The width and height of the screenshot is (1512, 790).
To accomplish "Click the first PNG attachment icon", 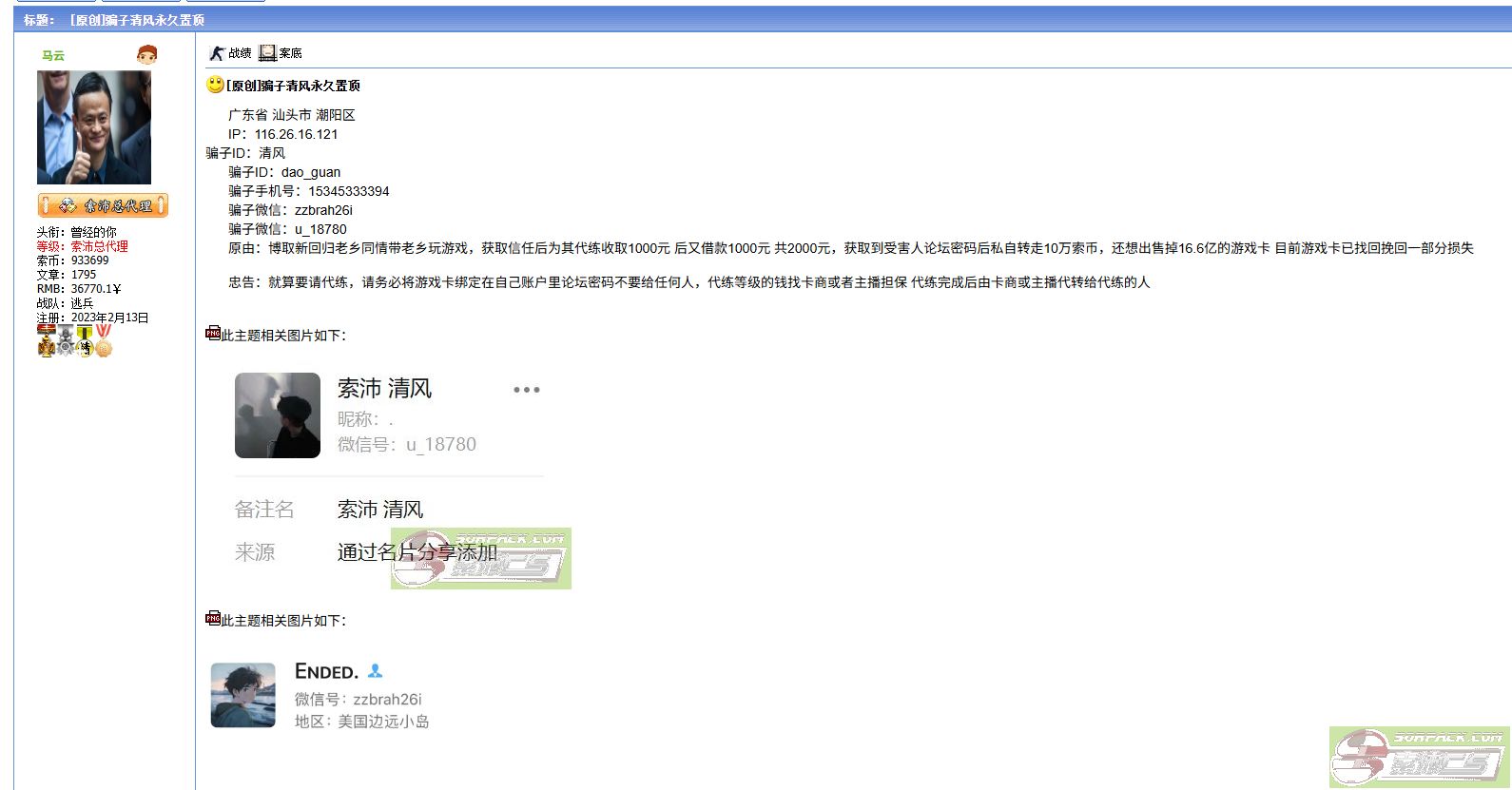I will (213, 333).
